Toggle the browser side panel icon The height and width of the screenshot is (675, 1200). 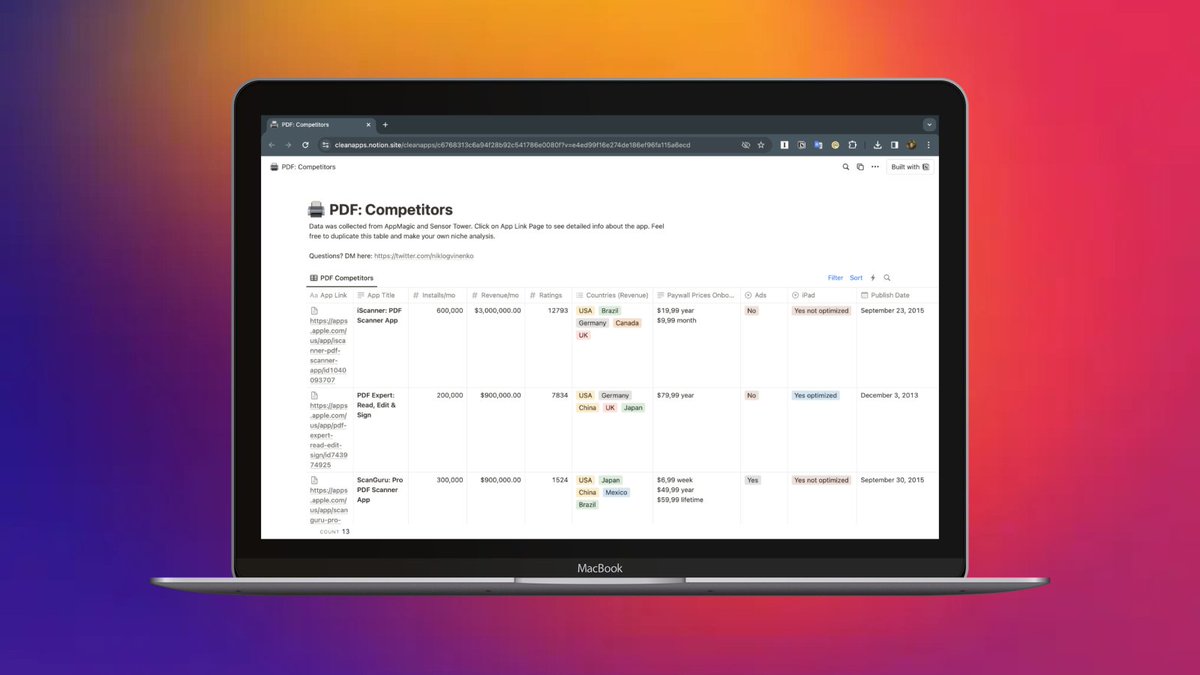point(894,145)
